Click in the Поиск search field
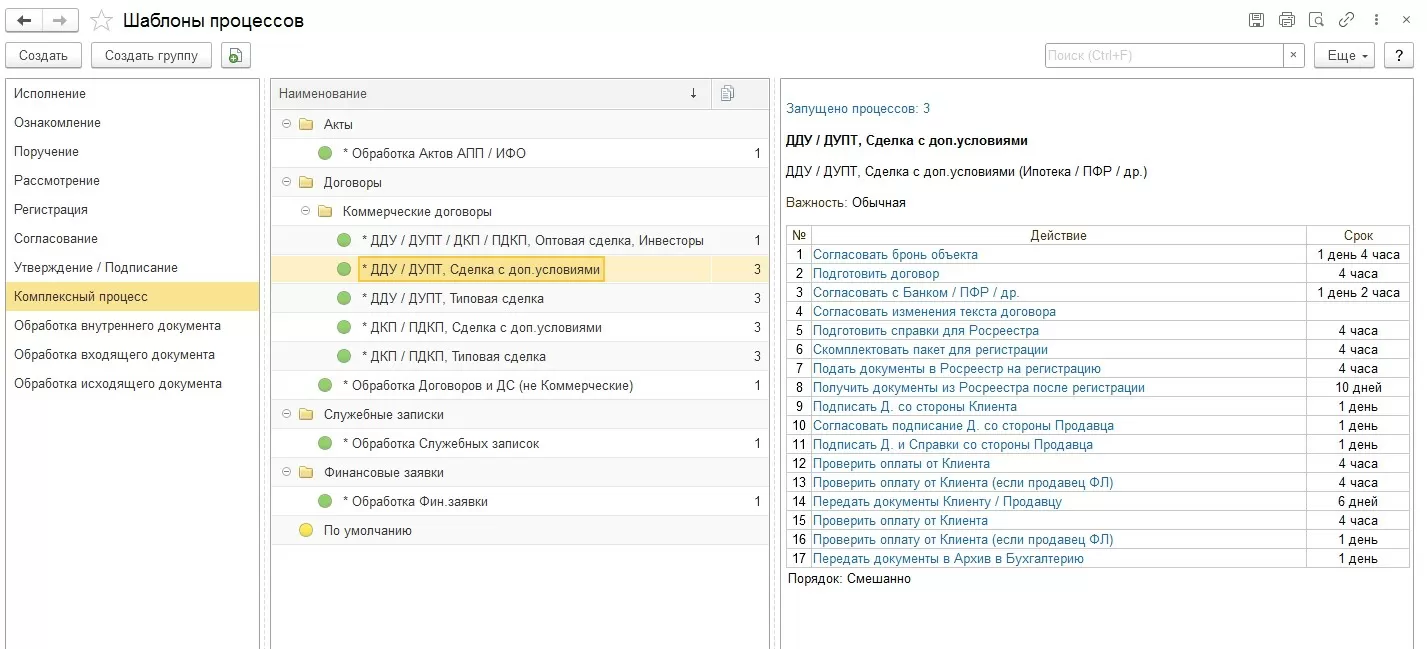 point(1163,56)
